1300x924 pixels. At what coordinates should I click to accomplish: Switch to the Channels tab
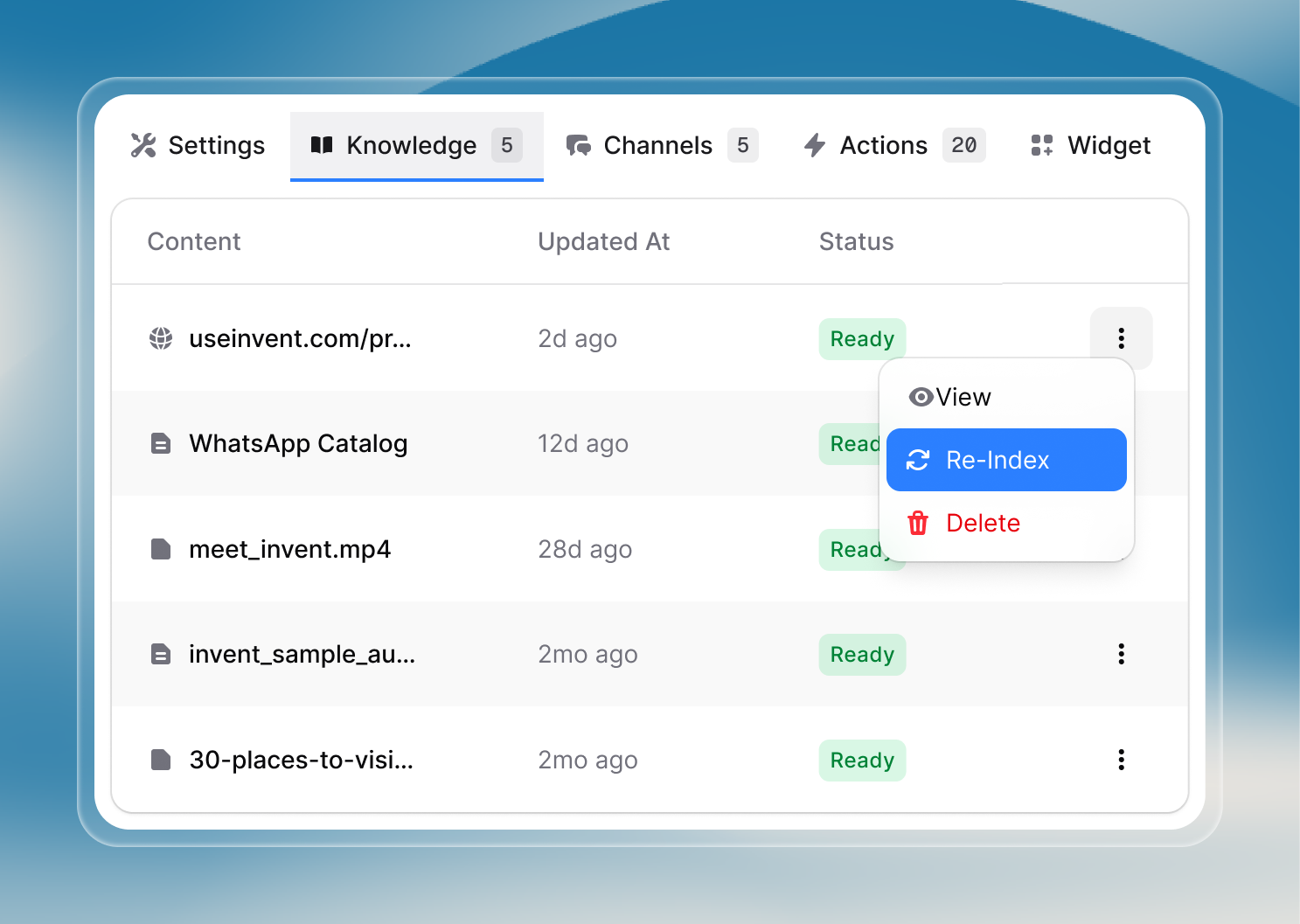[657, 145]
